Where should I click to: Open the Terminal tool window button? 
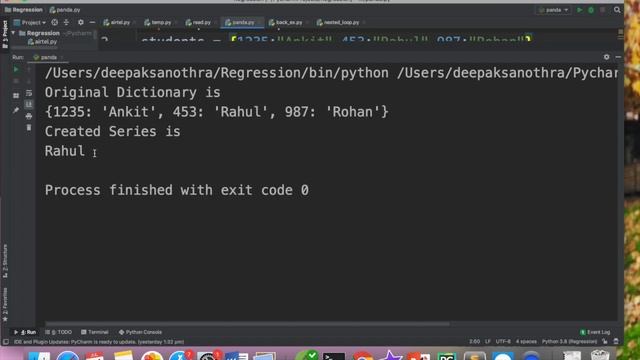pyautogui.click(x=95, y=332)
